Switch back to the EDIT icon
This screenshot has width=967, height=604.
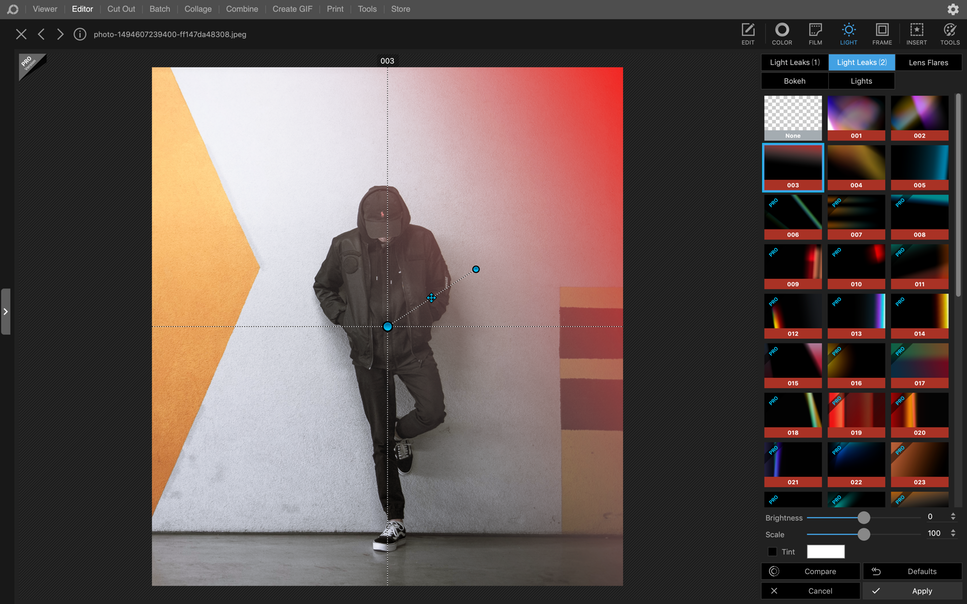click(747, 34)
